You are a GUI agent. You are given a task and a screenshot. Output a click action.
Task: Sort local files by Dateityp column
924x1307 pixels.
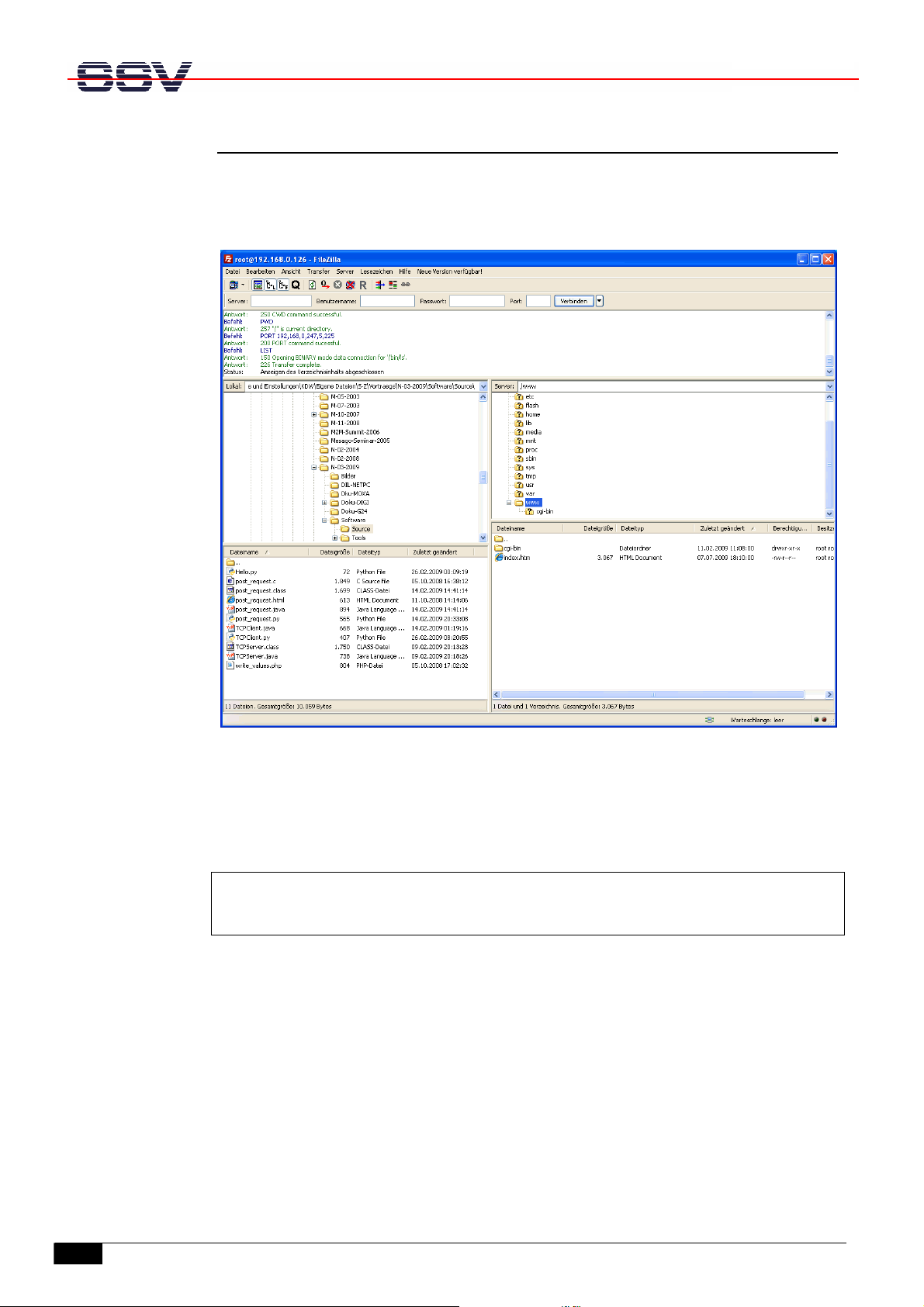[380, 552]
